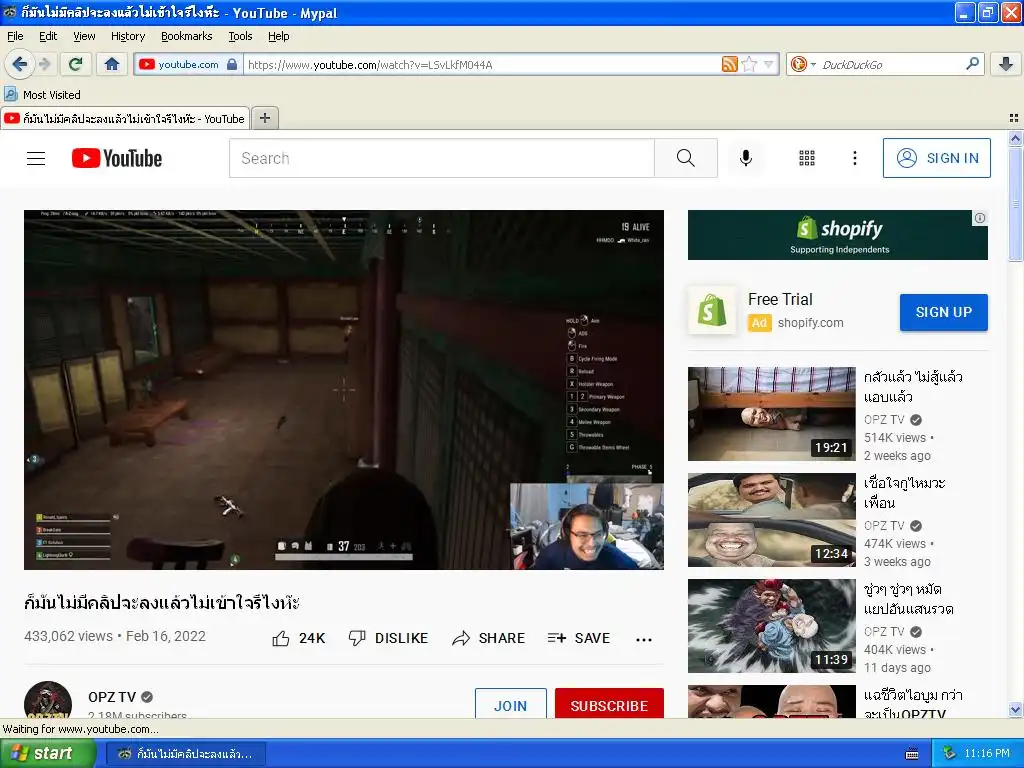Click the DuckDuckGo magnifier search icon
1024x768 pixels.
pyautogui.click(x=972, y=63)
